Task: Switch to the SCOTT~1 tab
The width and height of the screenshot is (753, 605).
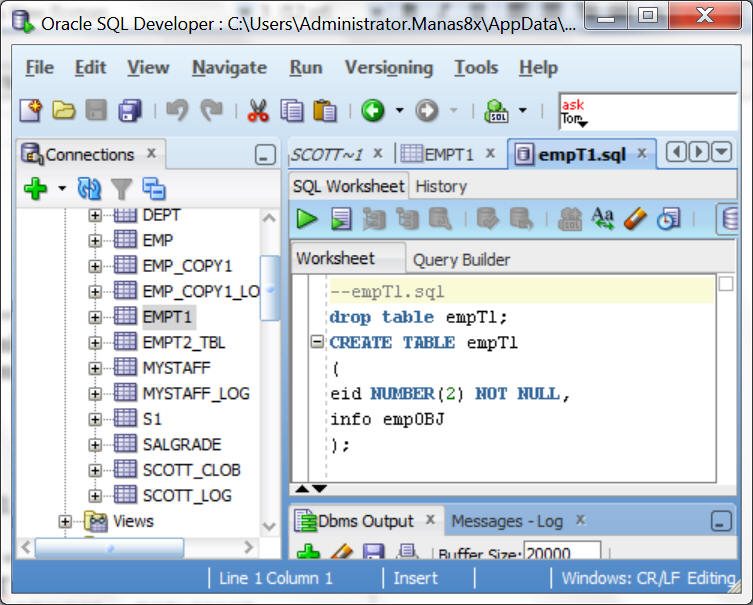Action: click(327, 154)
